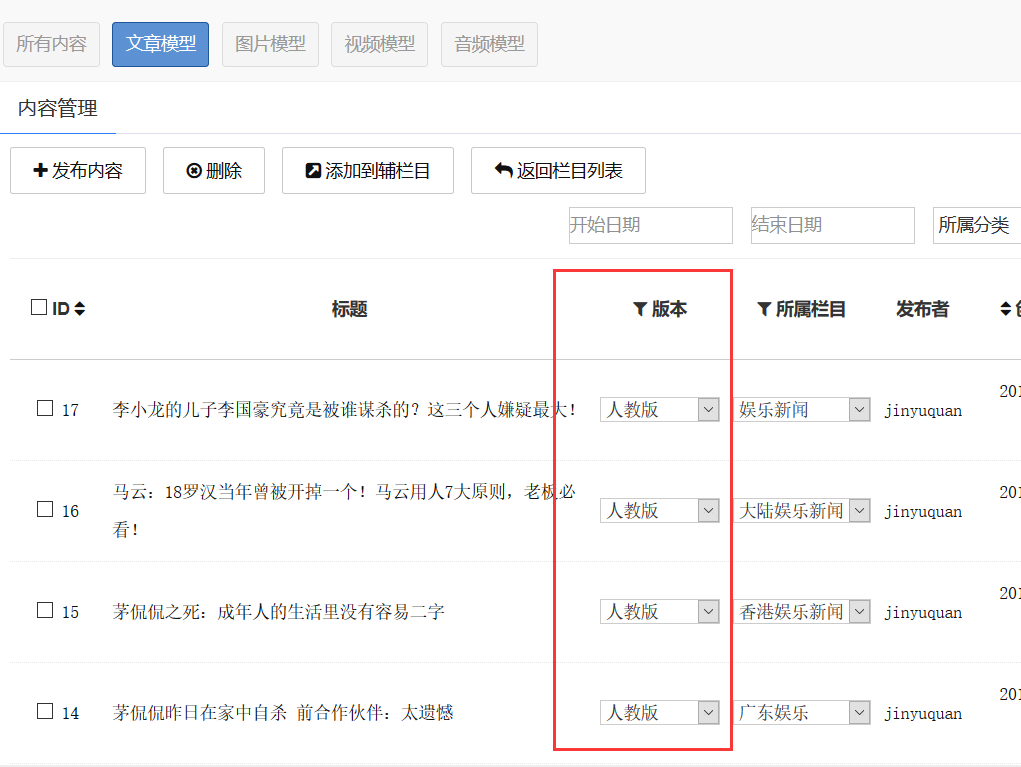Check the box for article ID 17

(x=45, y=408)
